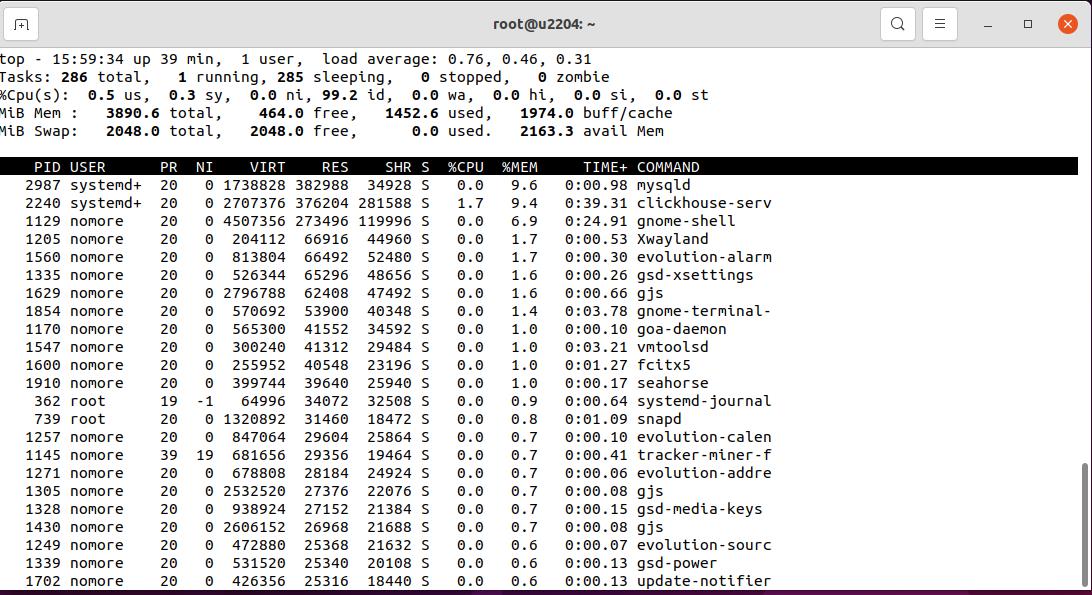Click the COMMAND column header

pyautogui.click(x=668, y=167)
